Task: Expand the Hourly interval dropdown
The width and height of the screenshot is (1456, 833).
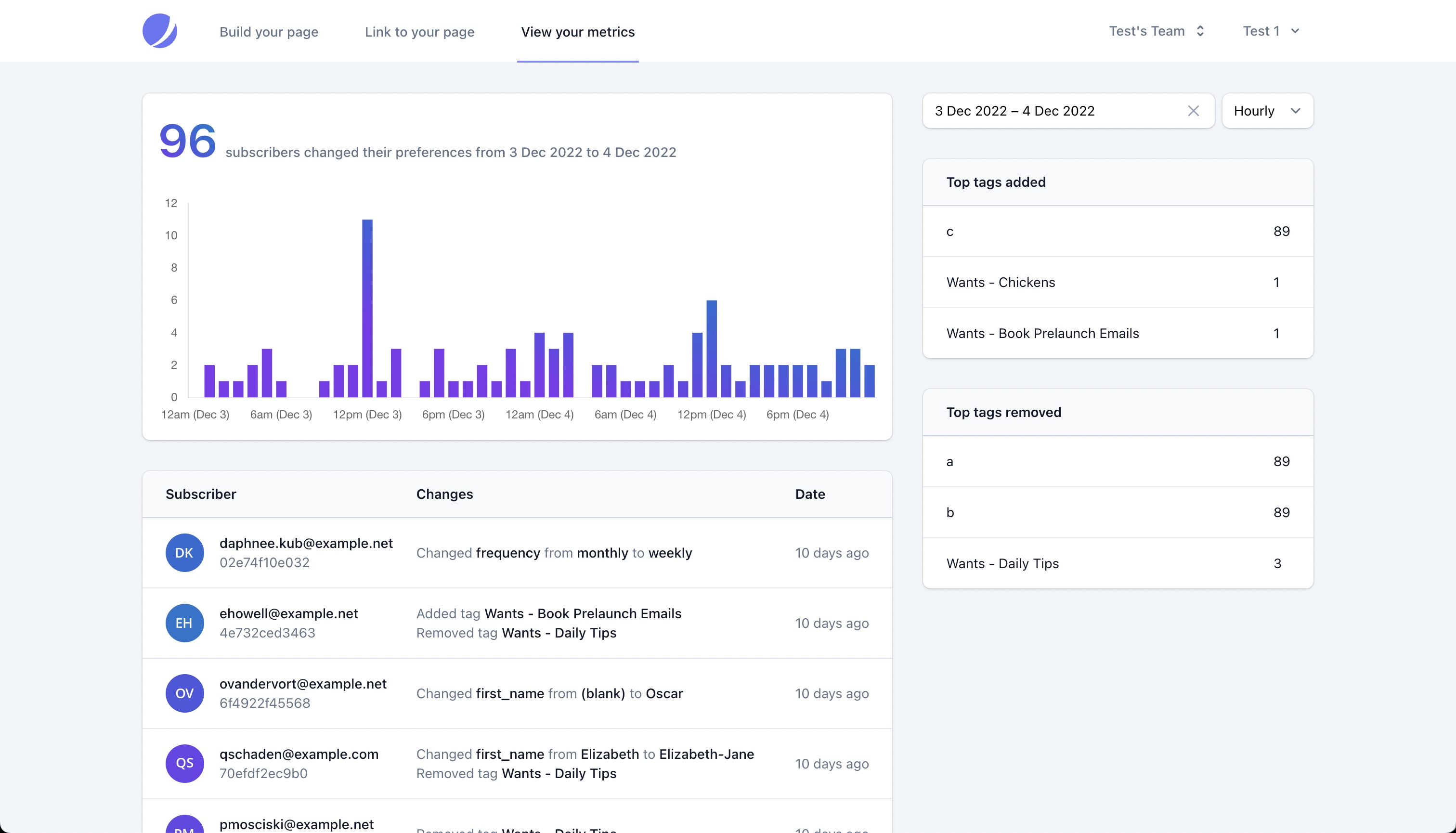Action: pyautogui.click(x=1267, y=111)
